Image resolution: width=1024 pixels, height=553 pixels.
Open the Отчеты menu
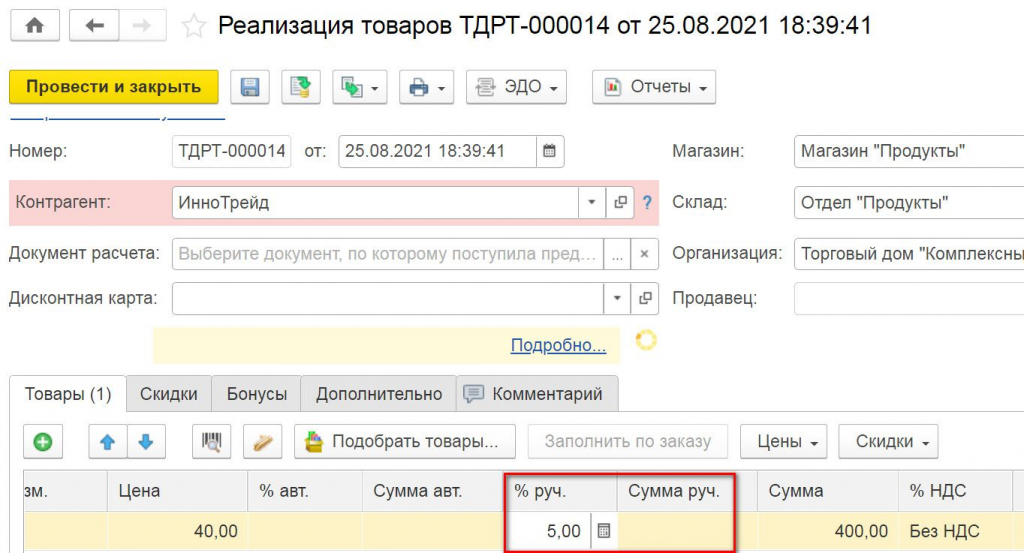tap(654, 87)
